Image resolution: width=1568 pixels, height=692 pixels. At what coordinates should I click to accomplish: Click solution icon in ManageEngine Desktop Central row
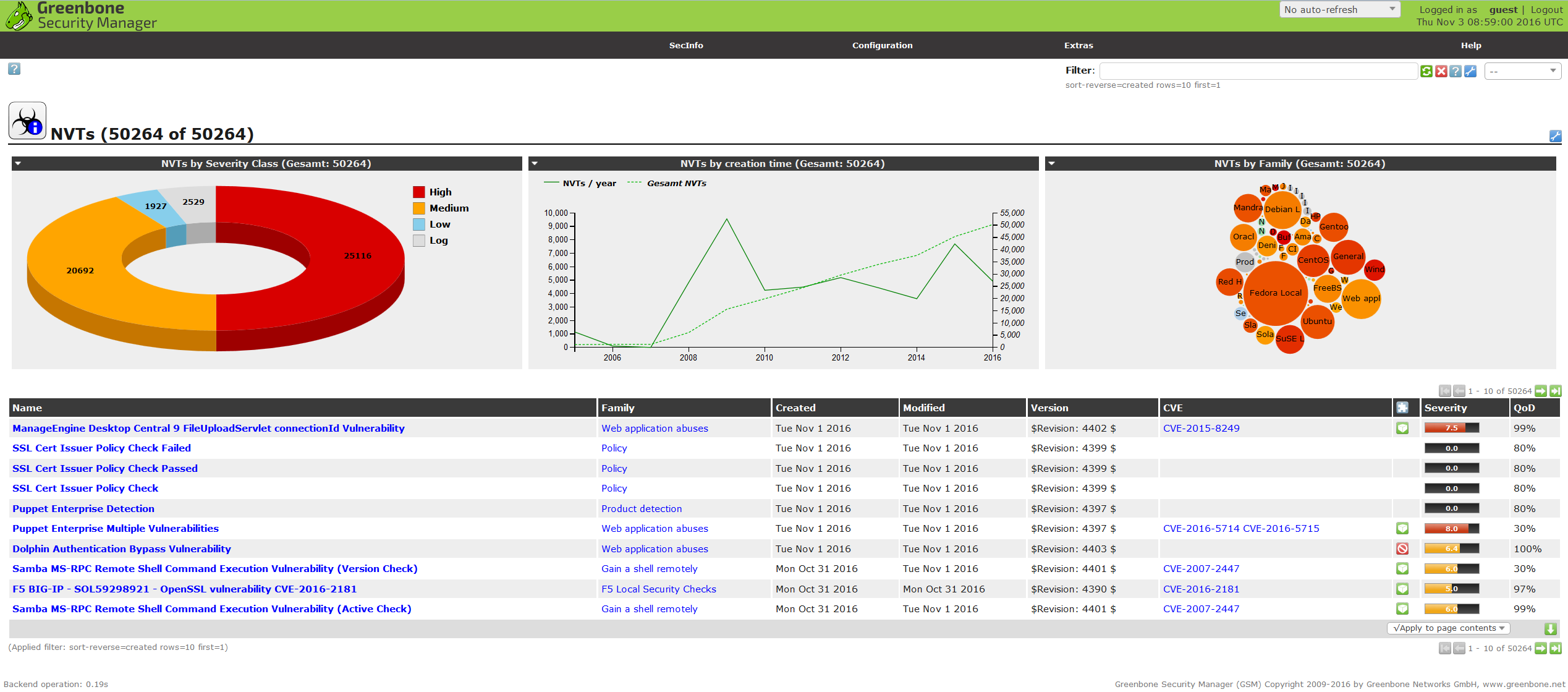coord(1402,428)
